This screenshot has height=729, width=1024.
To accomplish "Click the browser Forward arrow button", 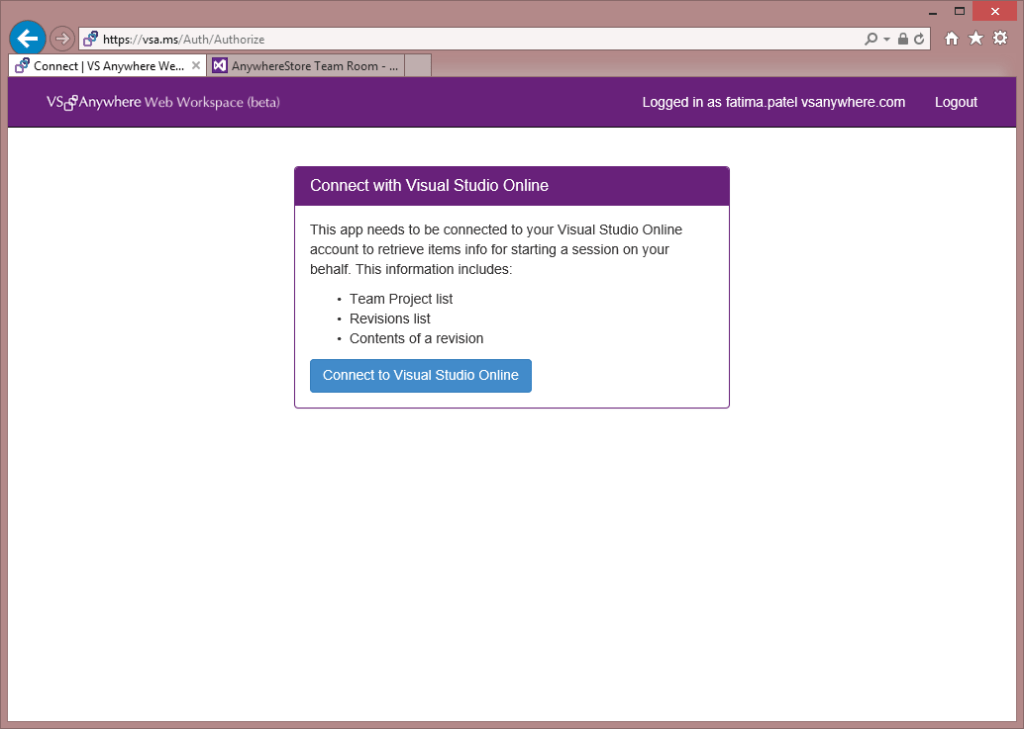I will [62, 39].
